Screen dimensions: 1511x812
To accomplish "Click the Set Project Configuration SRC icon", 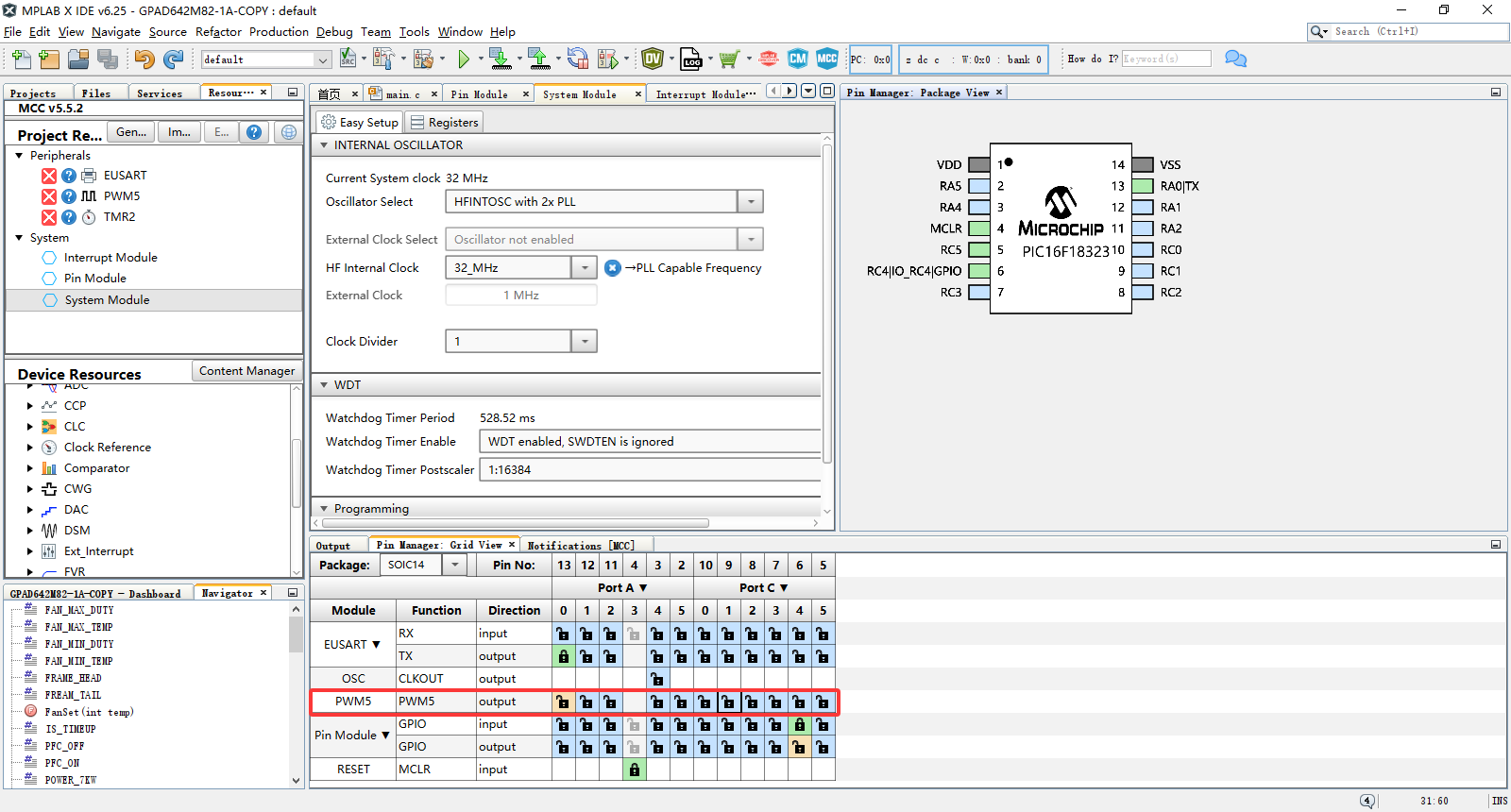I will pos(348,59).
